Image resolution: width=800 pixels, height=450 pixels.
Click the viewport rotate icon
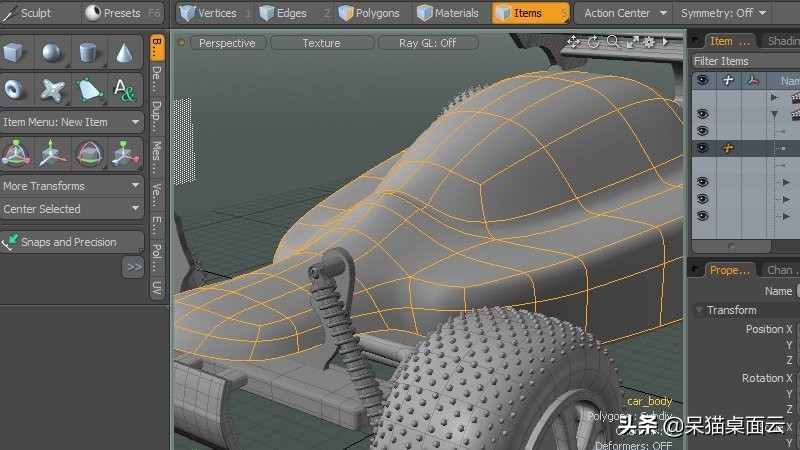(x=593, y=42)
